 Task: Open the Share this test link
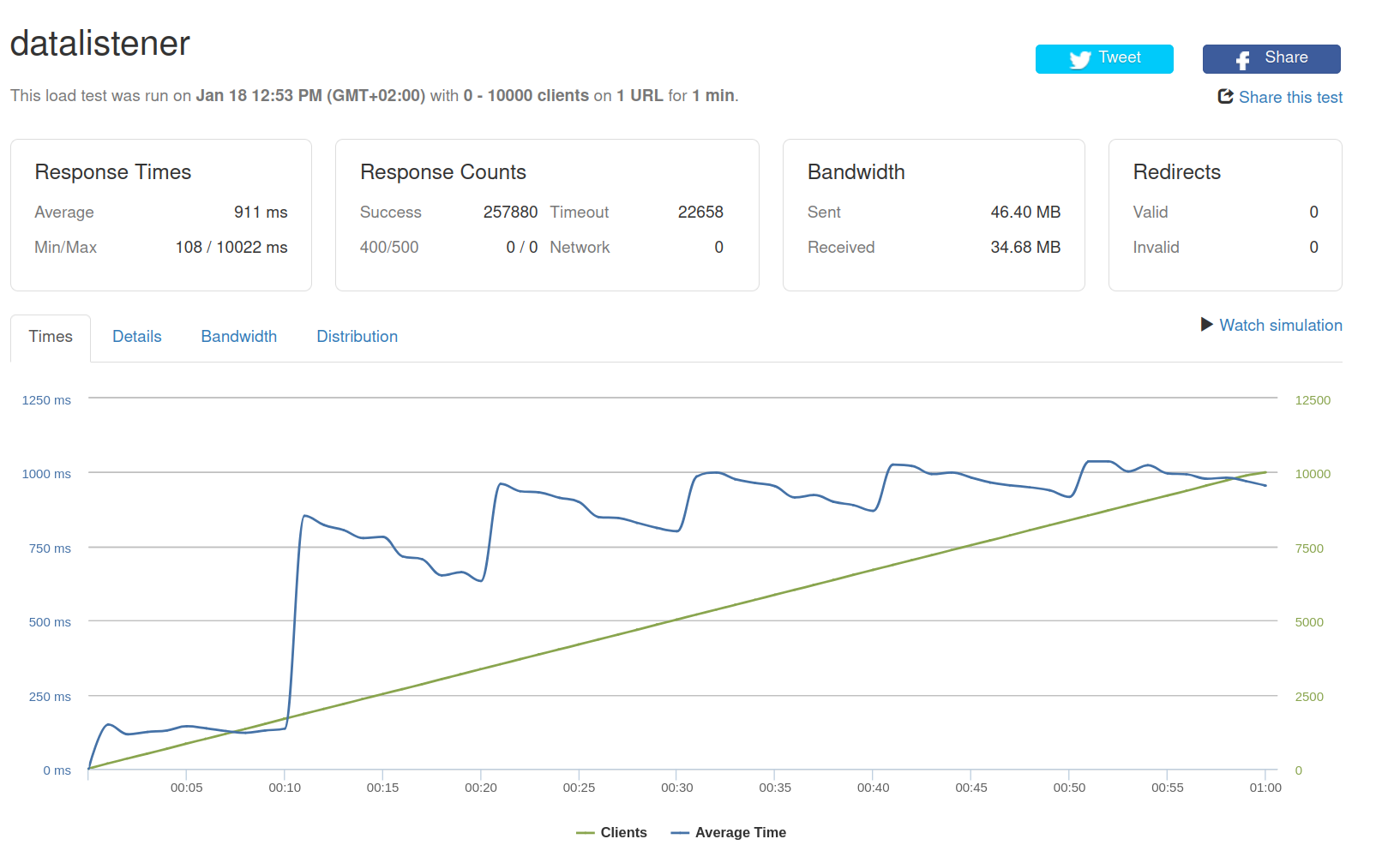coord(1290,98)
